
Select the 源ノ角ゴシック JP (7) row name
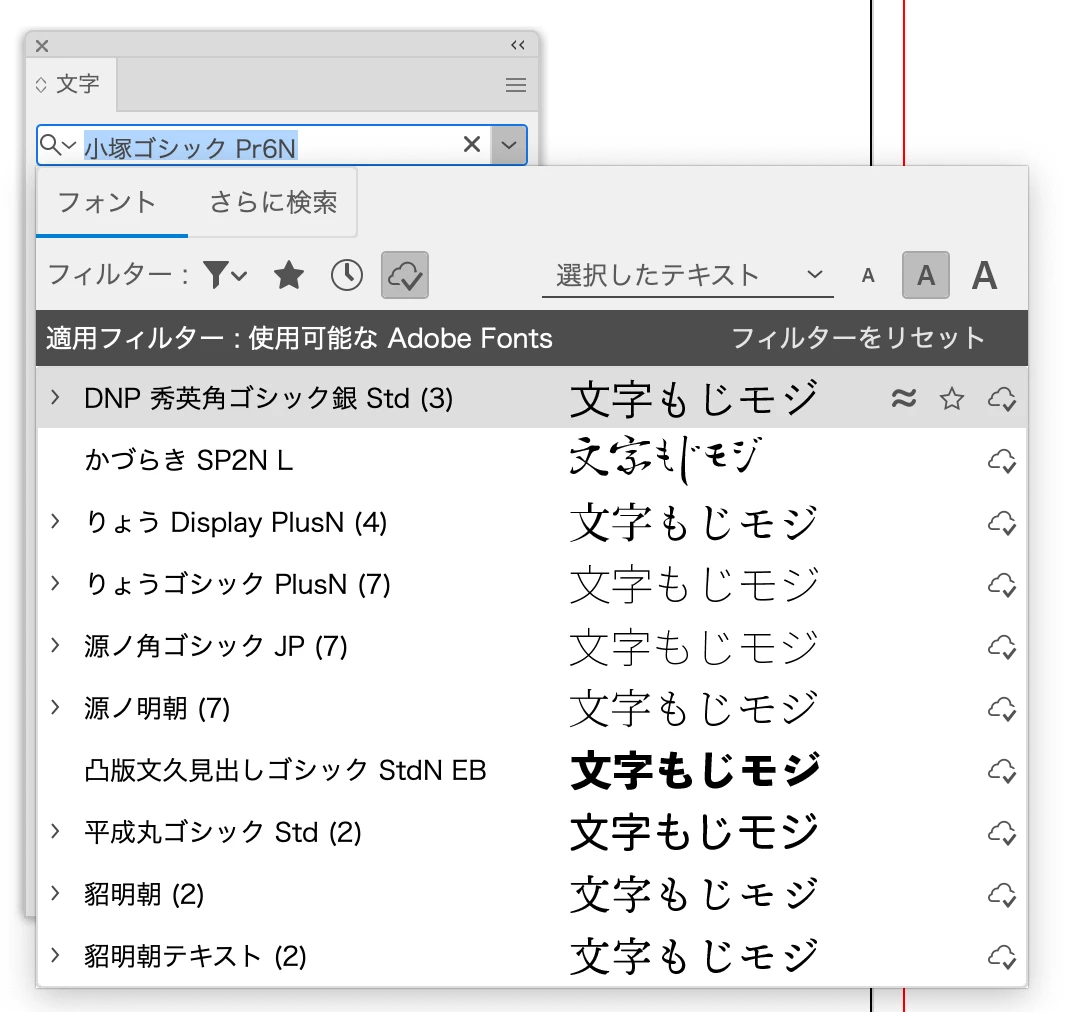pyautogui.click(x=216, y=646)
